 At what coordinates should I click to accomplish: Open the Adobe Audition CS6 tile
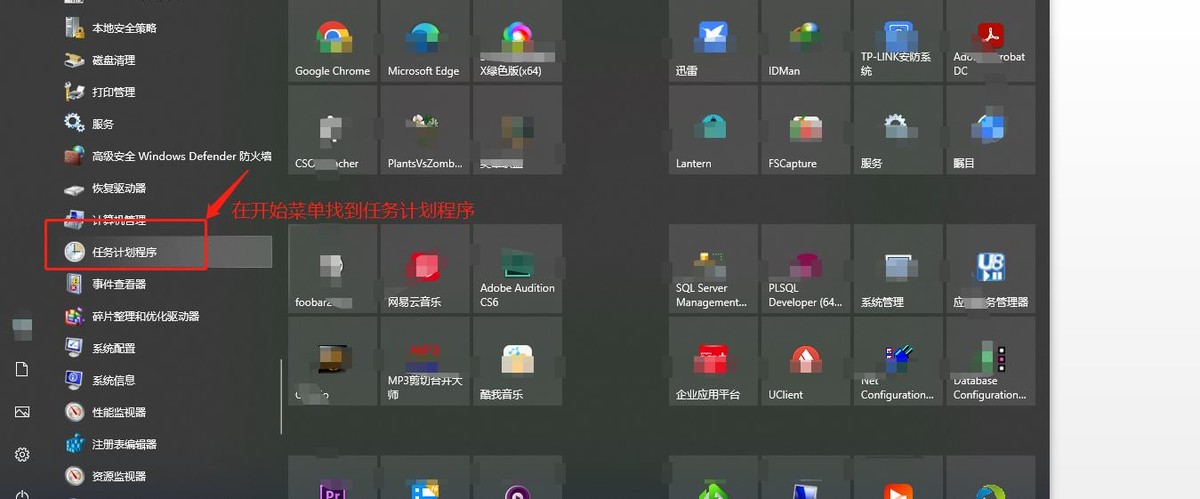(x=517, y=268)
